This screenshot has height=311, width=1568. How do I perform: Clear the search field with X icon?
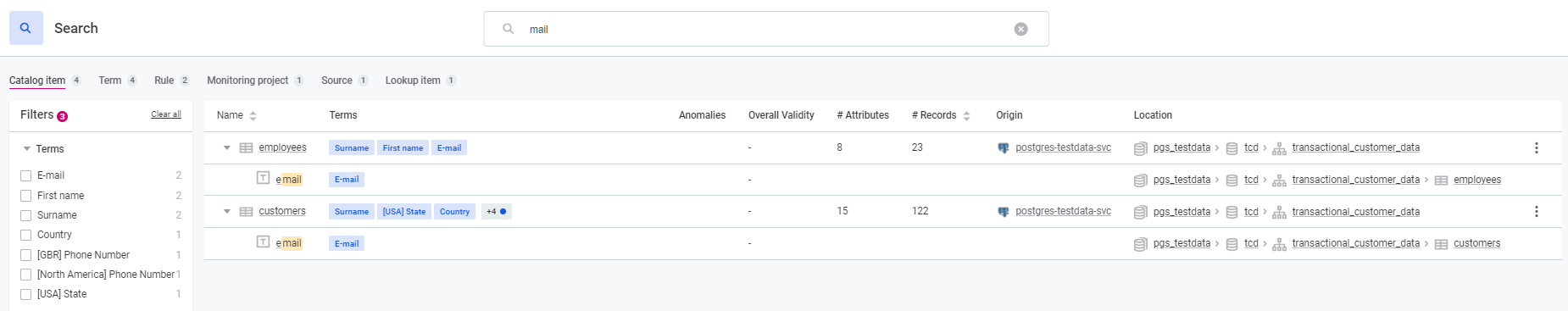coord(1021,29)
